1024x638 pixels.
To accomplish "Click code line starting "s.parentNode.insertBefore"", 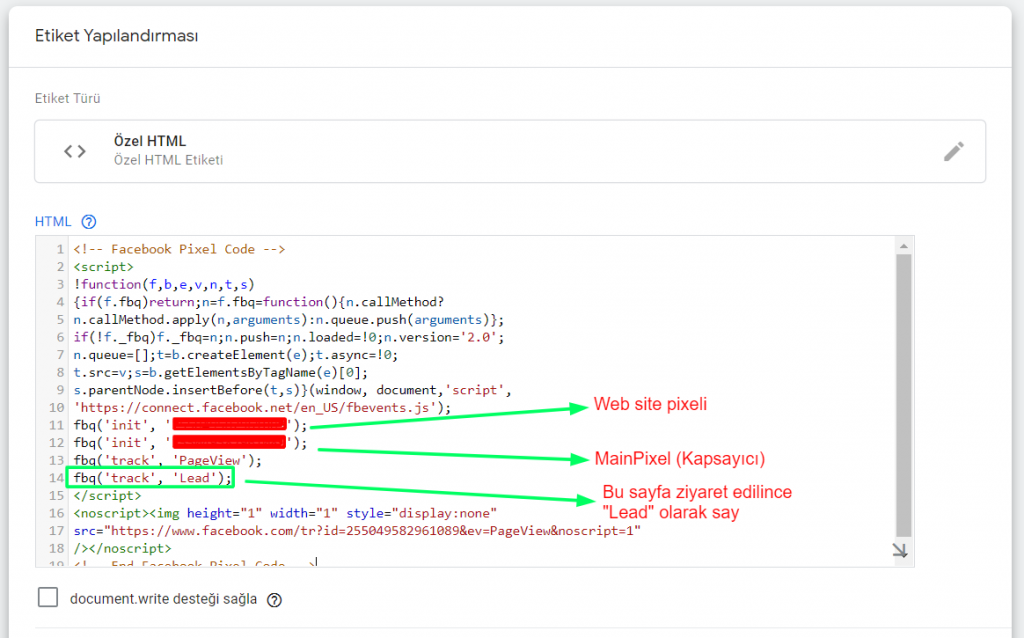I will tap(293, 391).
